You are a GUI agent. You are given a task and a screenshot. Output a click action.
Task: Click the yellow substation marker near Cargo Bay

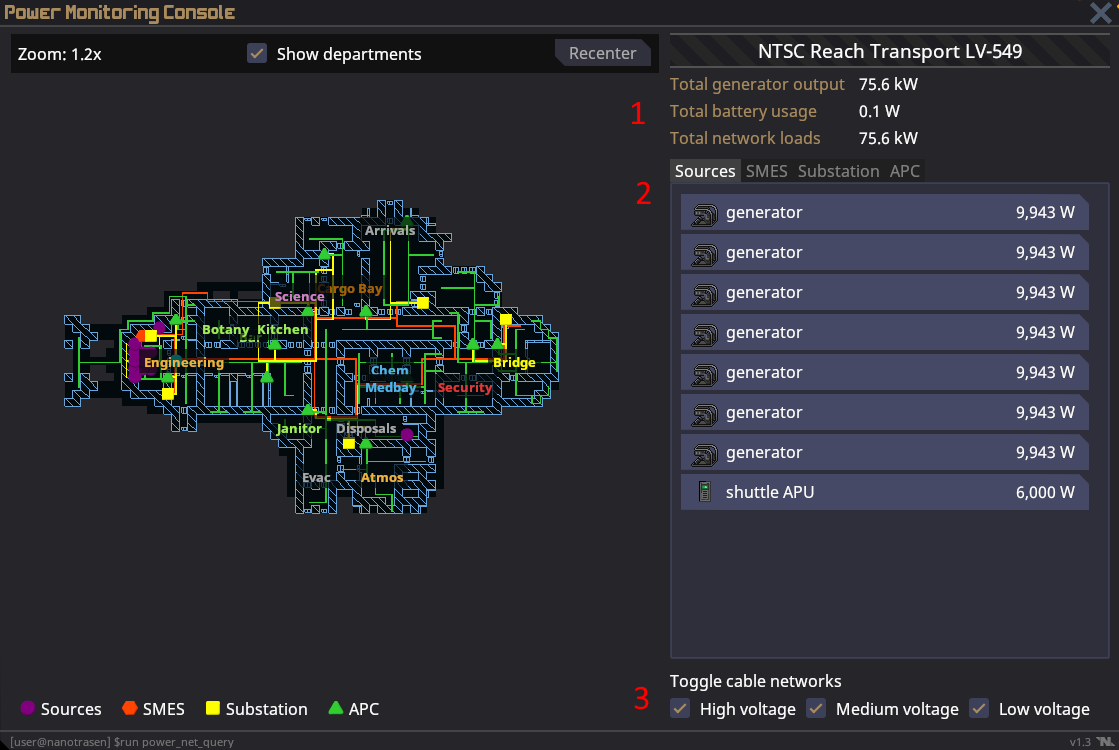coord(423,302)
